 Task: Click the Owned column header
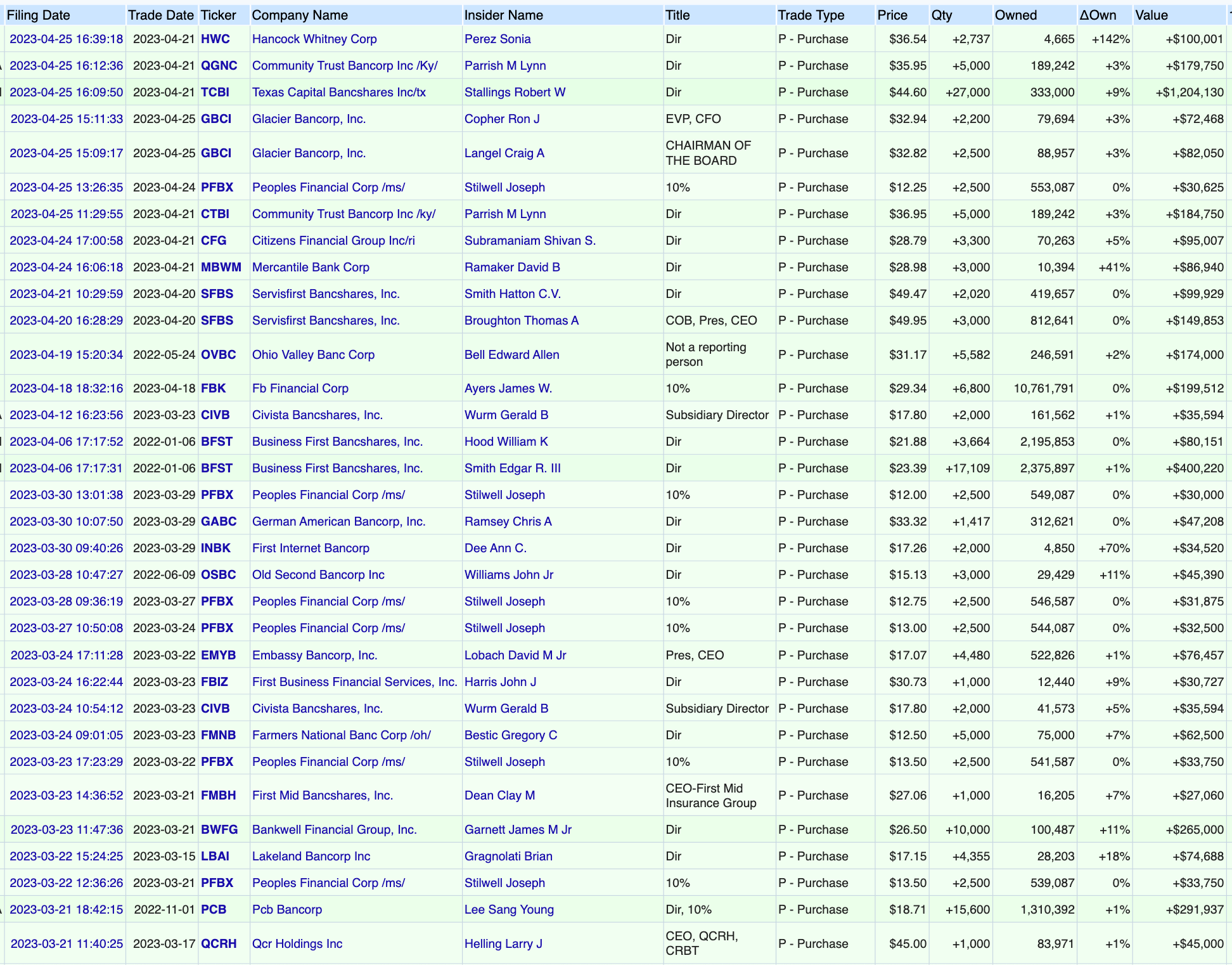(x=1016, y=15)
